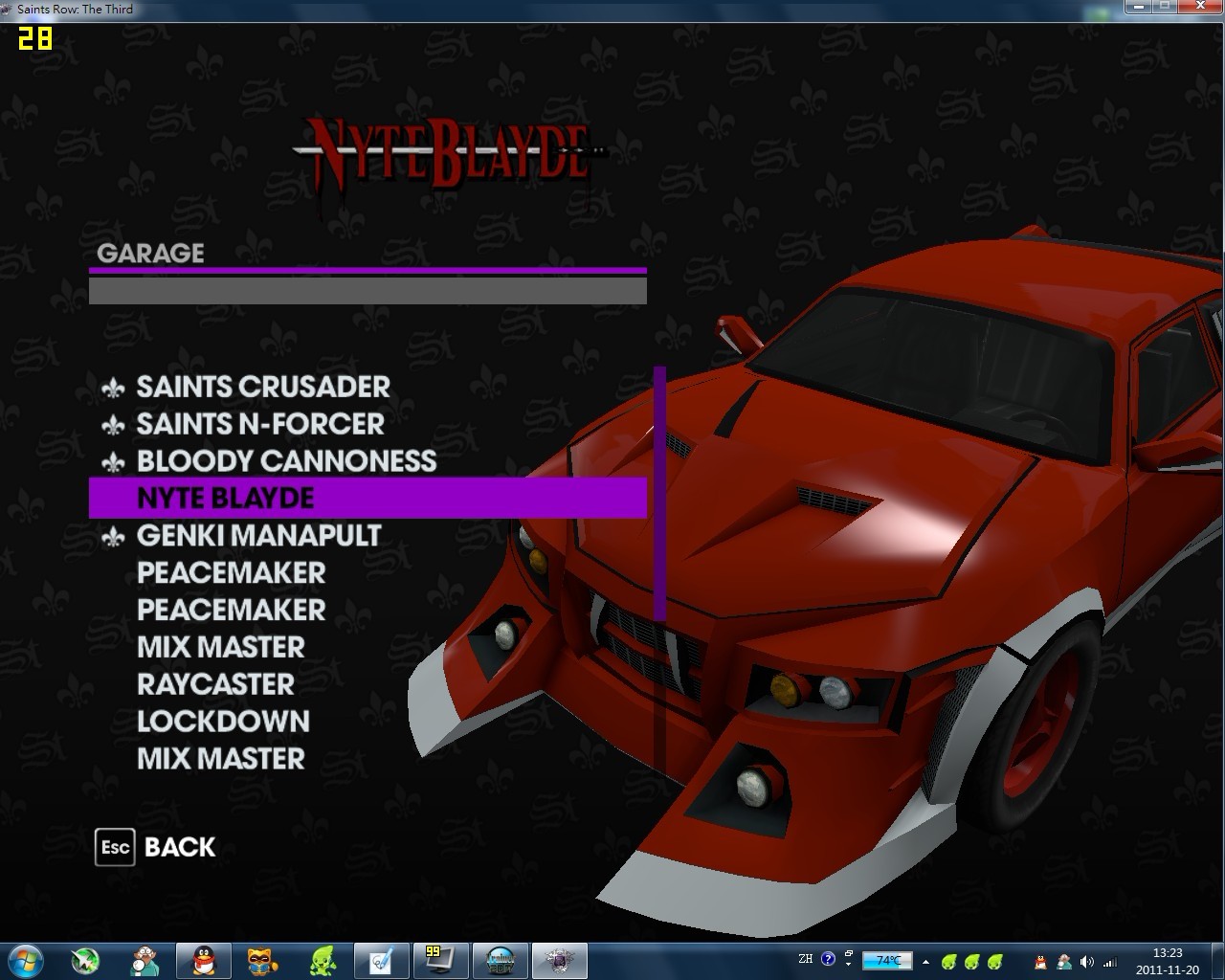Select Saints N-Forcer from garage list

[259, 424]
